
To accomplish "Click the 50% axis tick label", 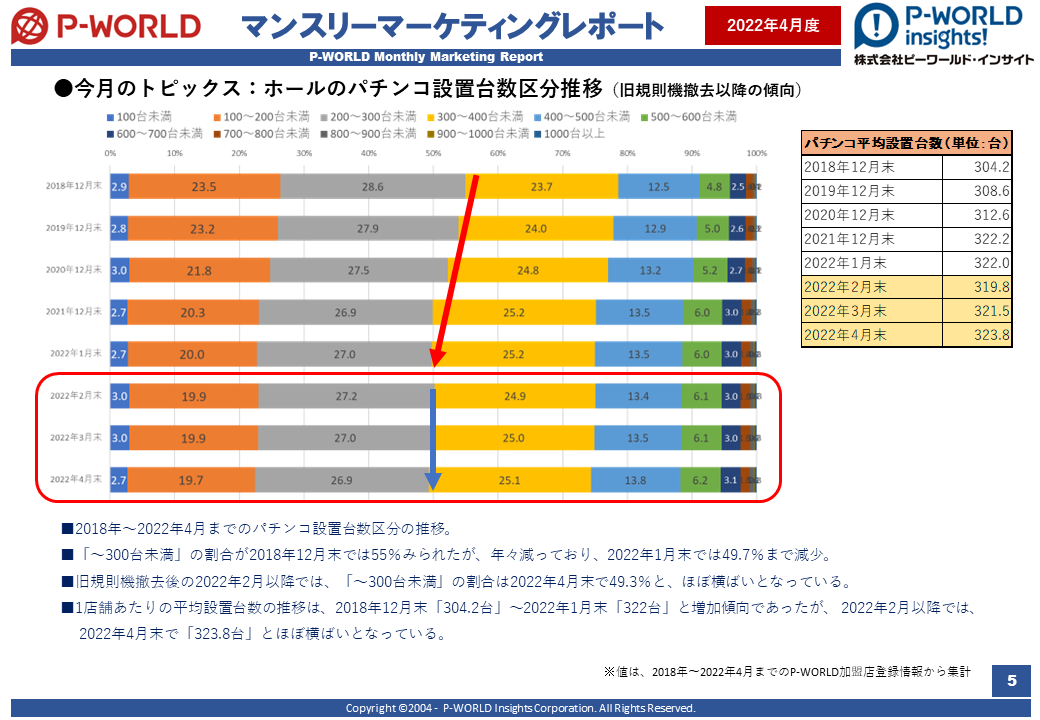I will [433, 153].
